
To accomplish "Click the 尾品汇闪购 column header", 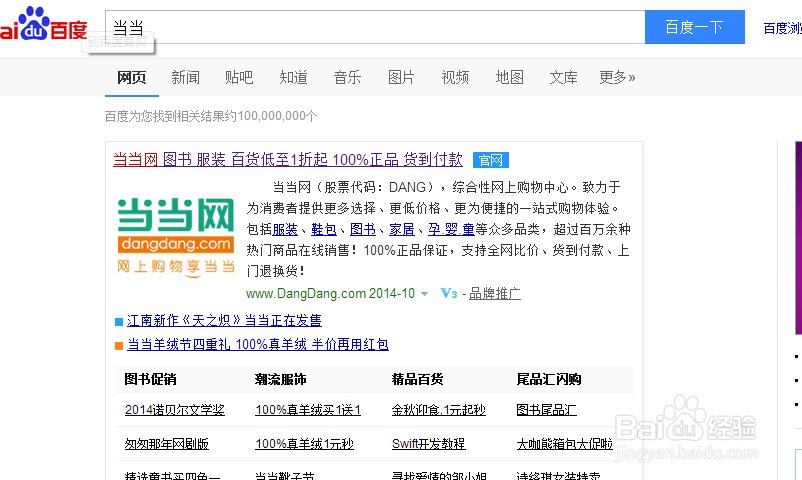I will pos(549,379).
